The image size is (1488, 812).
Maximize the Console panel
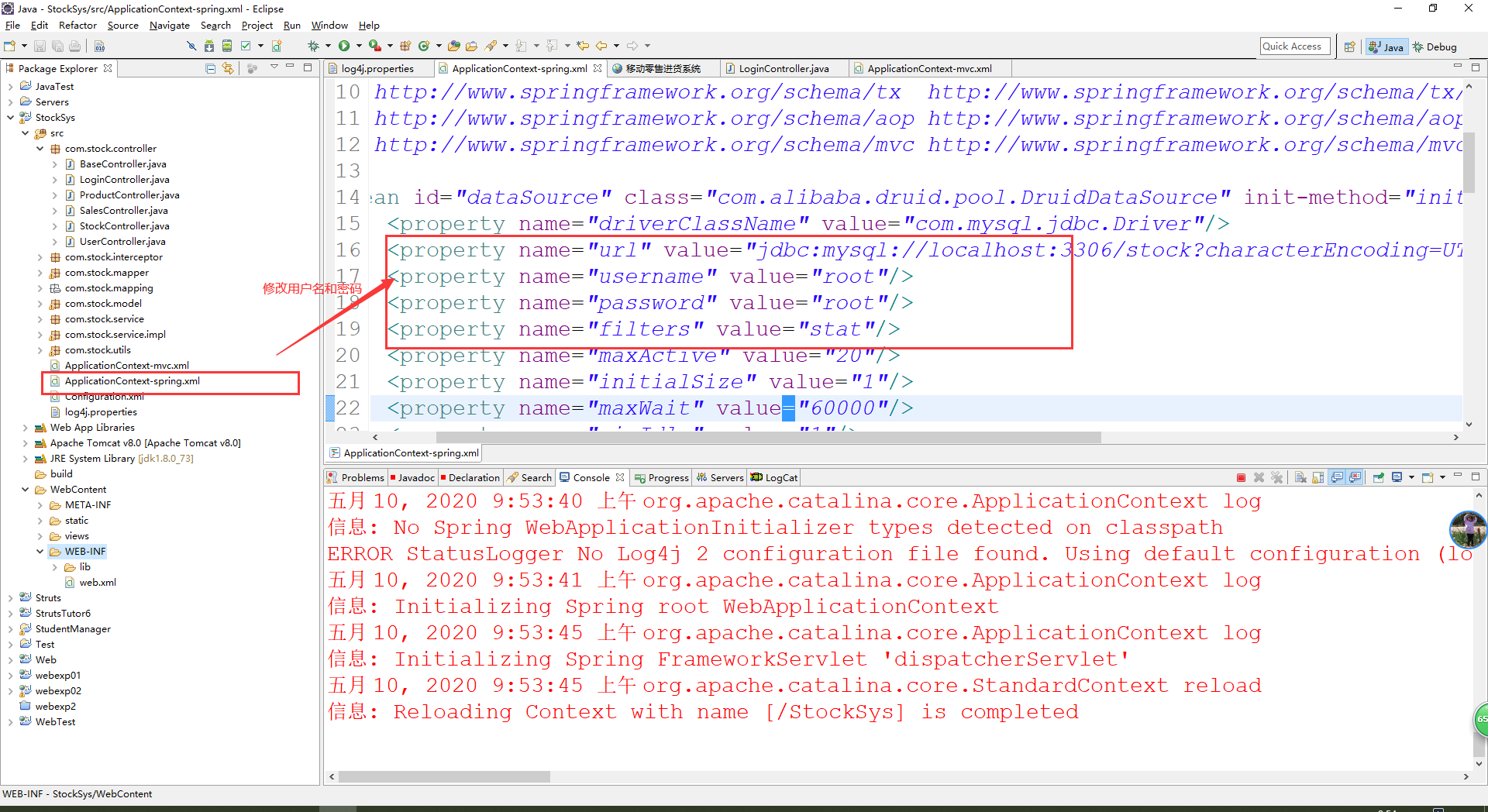pyautogui.click(x=1476, y=476)
